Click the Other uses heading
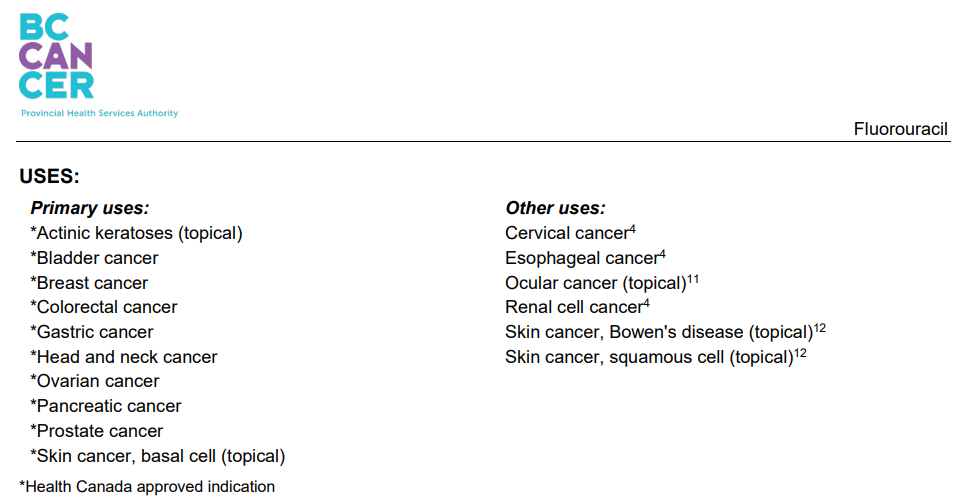Screen dimensions: 961x502 coord(555,208)
